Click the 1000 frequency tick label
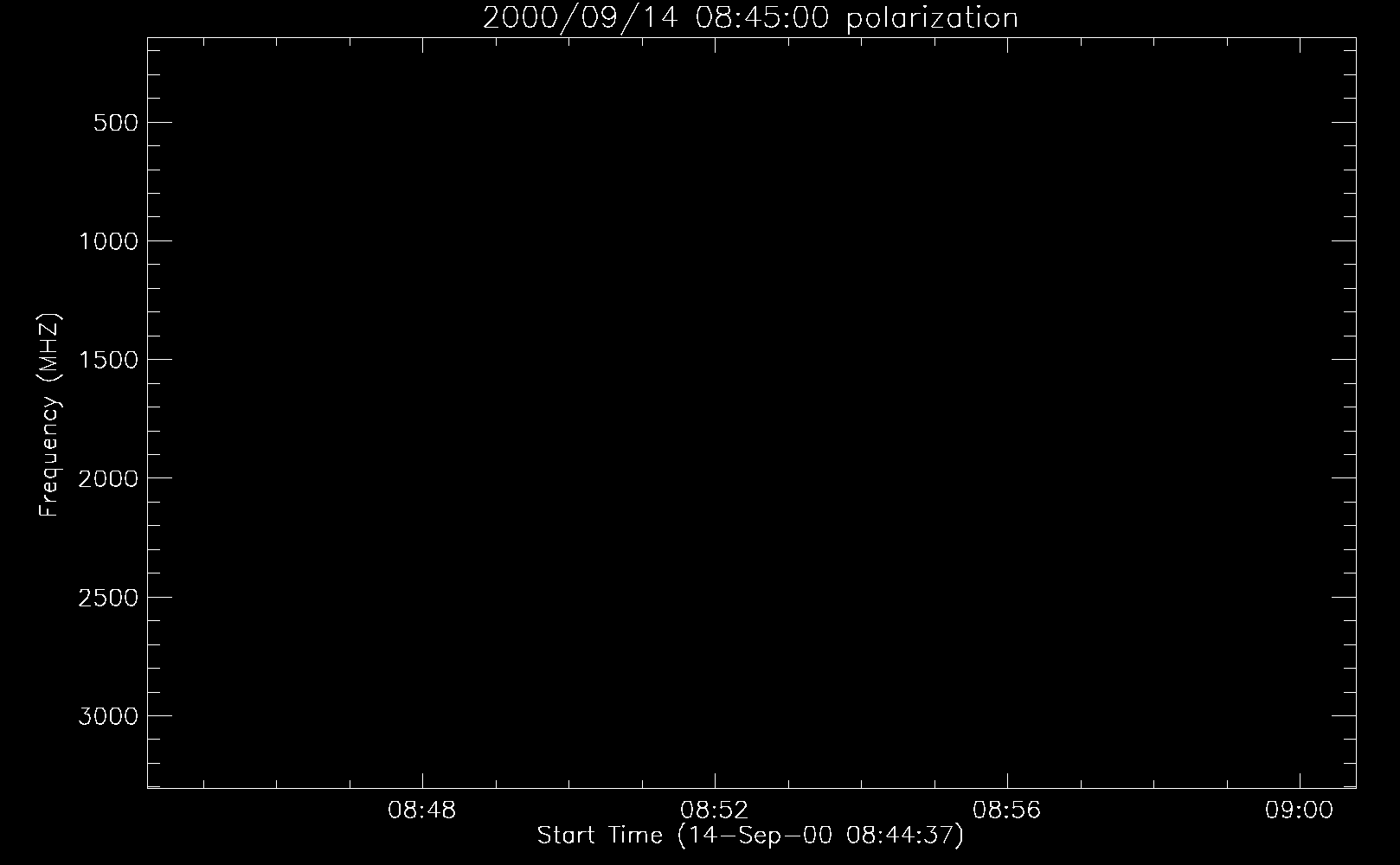1400x865 pixels. tap(108, 241)
